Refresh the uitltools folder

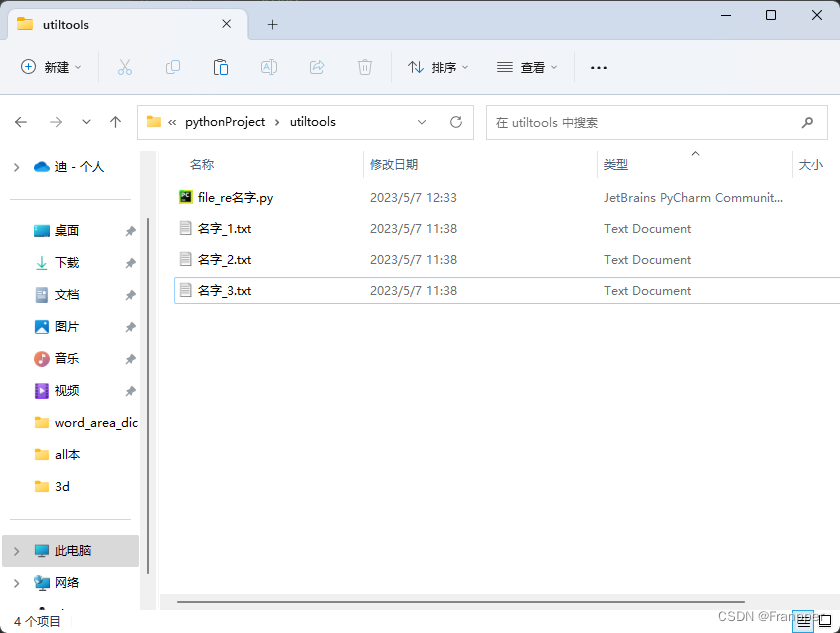click(x=455, y=122)
